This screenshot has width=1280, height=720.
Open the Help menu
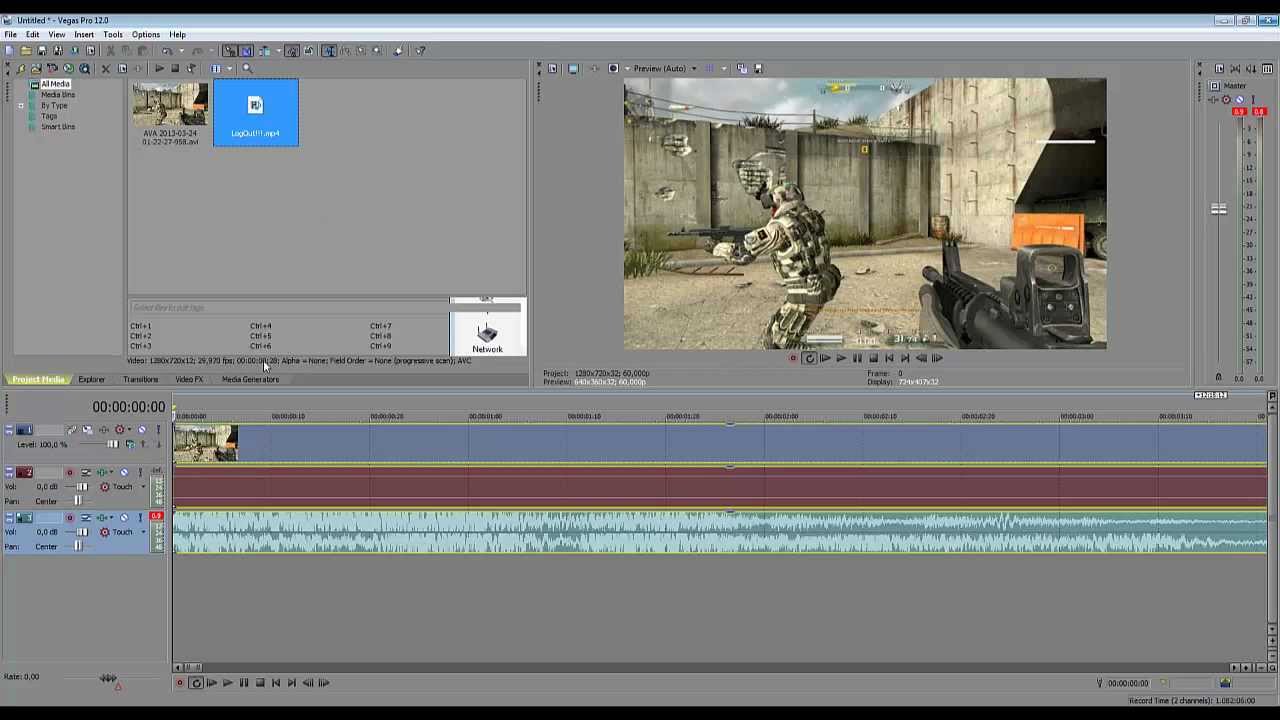177,34
